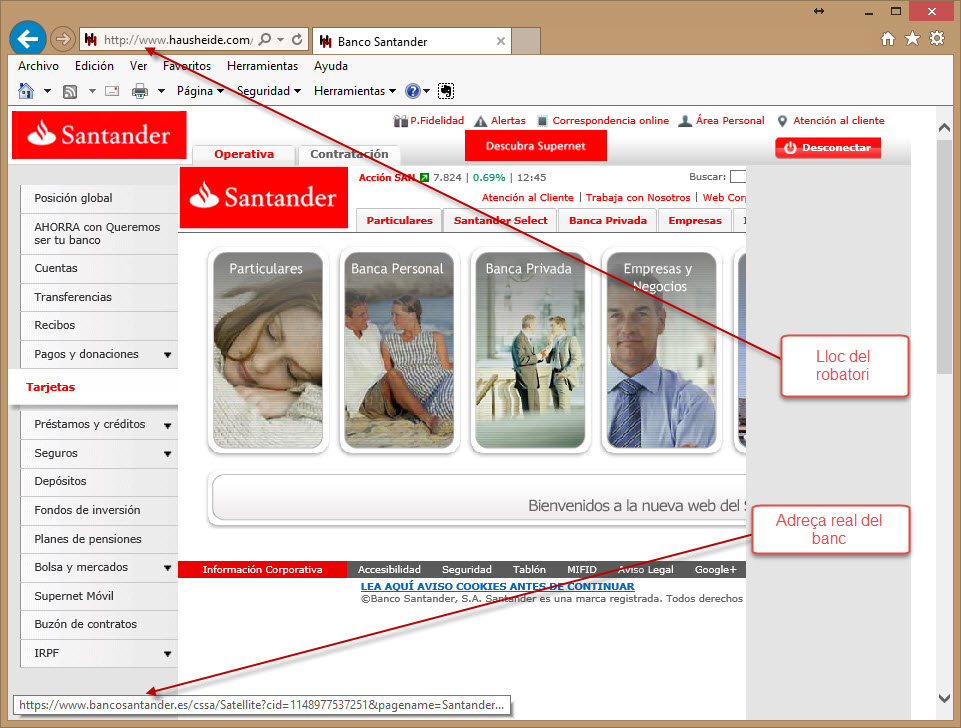
Task: Open Favorites star icon
Action: coord(913,39)
